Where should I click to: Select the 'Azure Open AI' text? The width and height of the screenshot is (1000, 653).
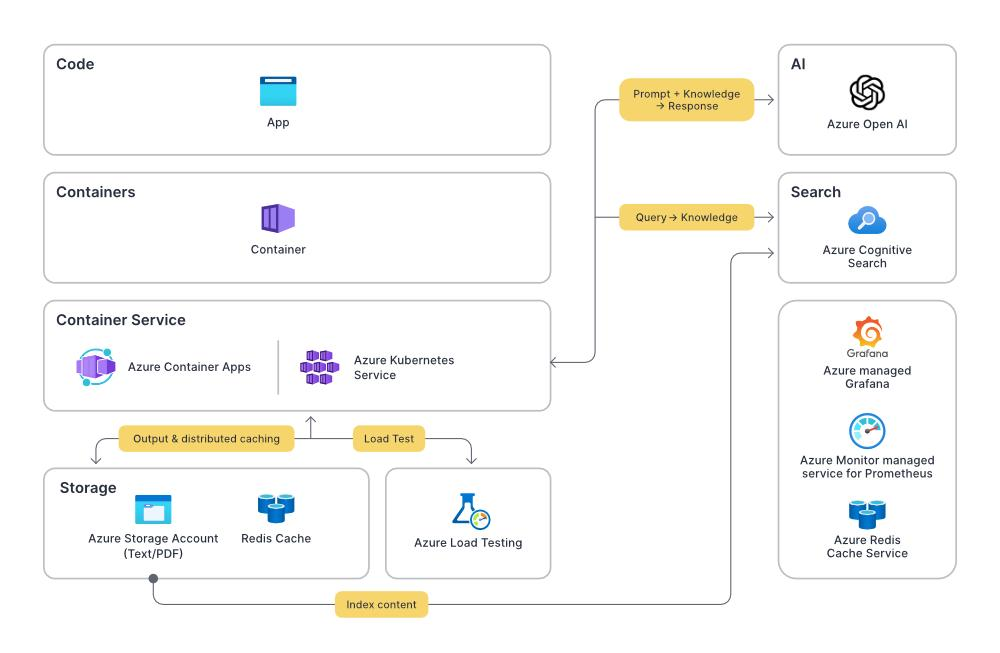pyautogui.click(x=867, y=124)
